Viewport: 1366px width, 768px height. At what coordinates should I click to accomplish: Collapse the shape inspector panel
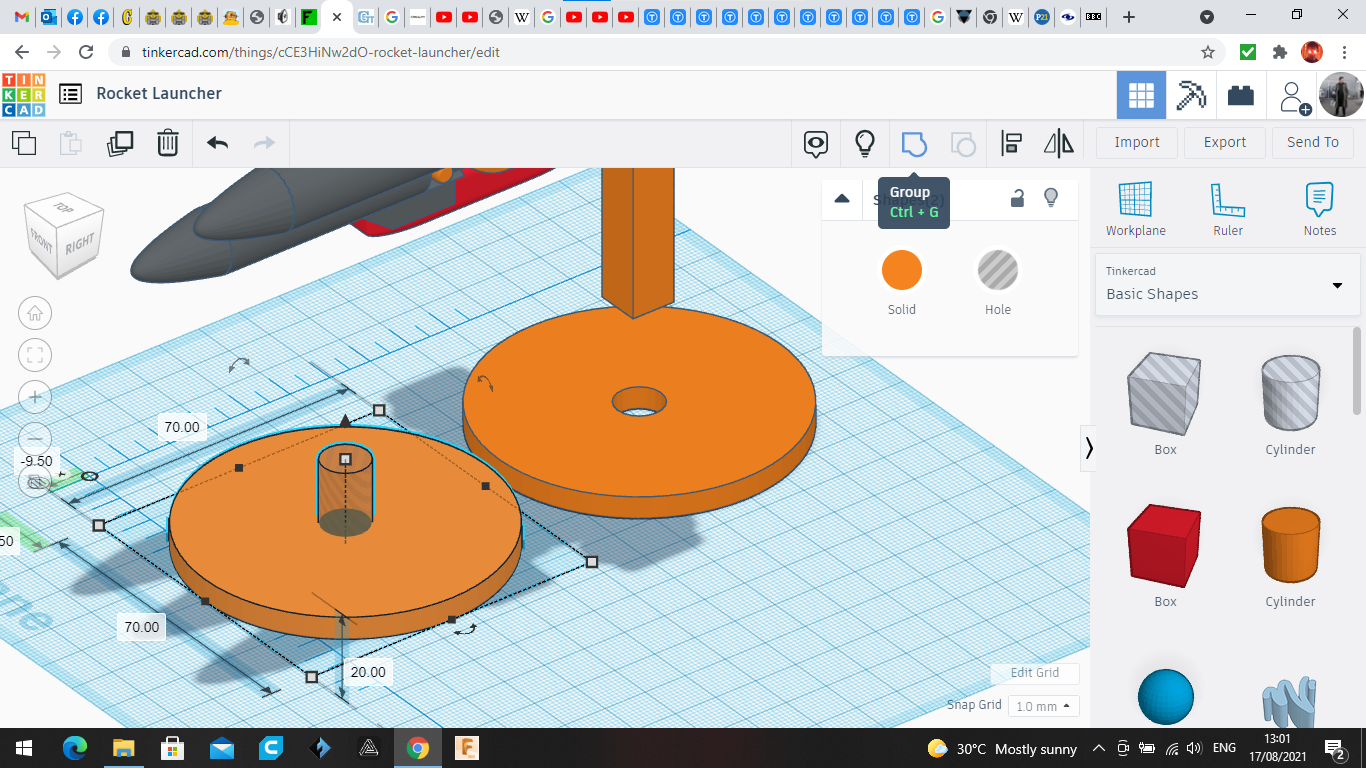[x=842, y=198]
